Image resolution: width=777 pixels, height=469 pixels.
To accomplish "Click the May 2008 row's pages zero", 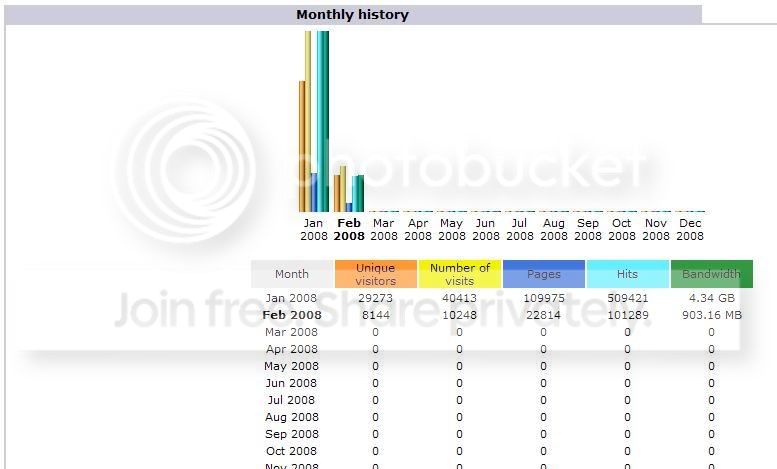I will (544, 366).
